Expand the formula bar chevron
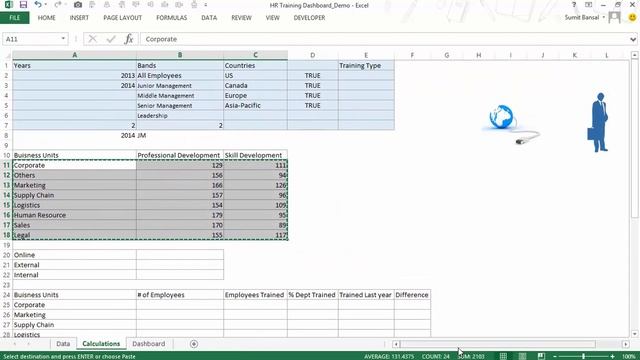Screen dimensions: 640x360 [633, 39]
